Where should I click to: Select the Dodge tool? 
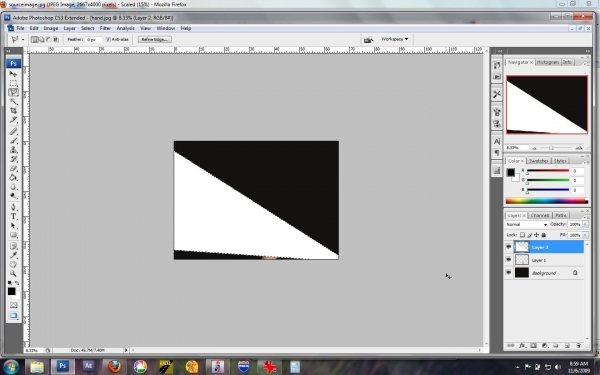[x=13, y=196]
